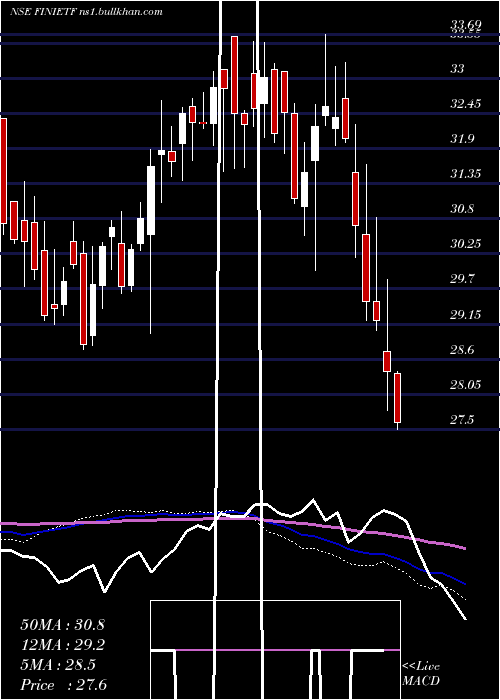Click the 28.6 price axis label
The height and width of the screenshot is (700, 500).
click(462, 350)
